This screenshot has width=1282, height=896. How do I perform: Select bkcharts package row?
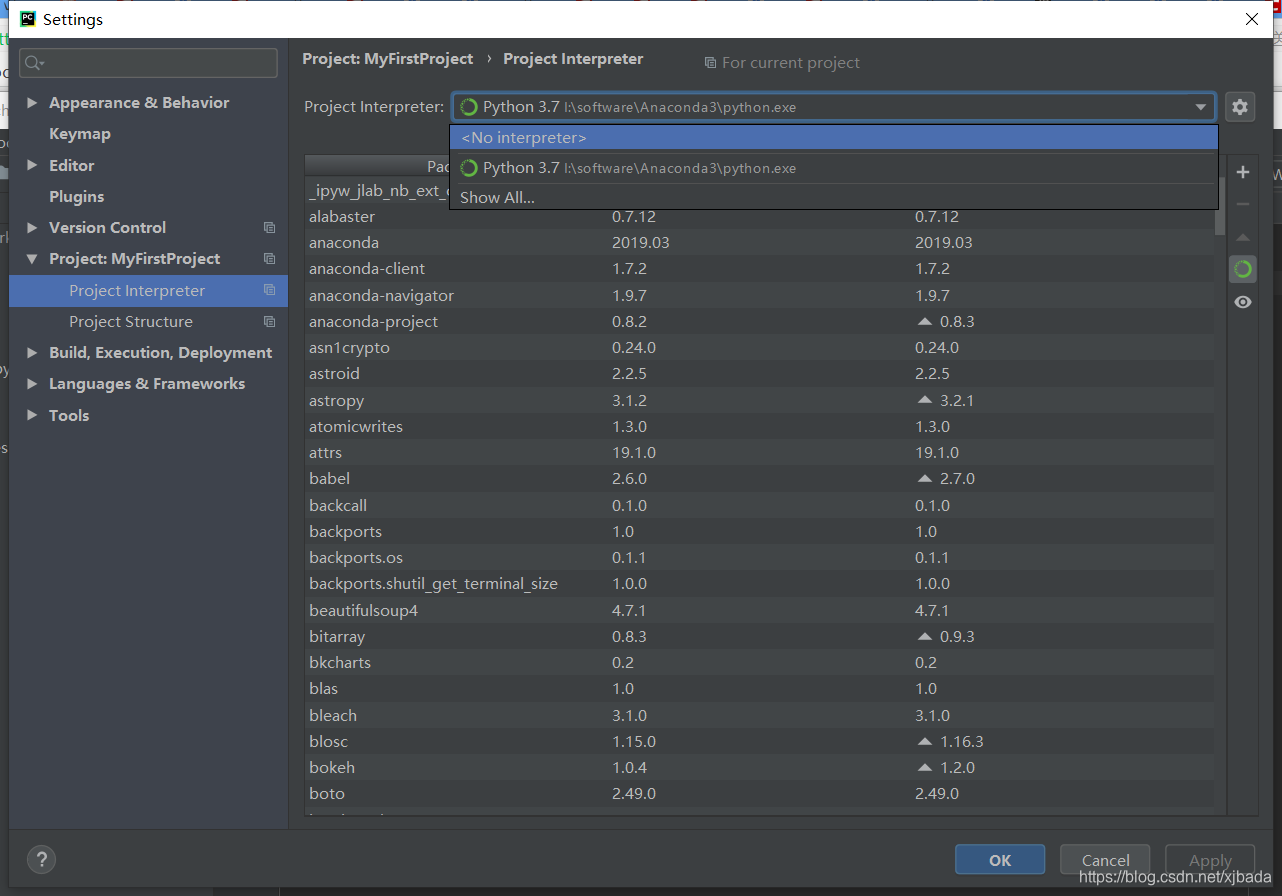[759, 663]
